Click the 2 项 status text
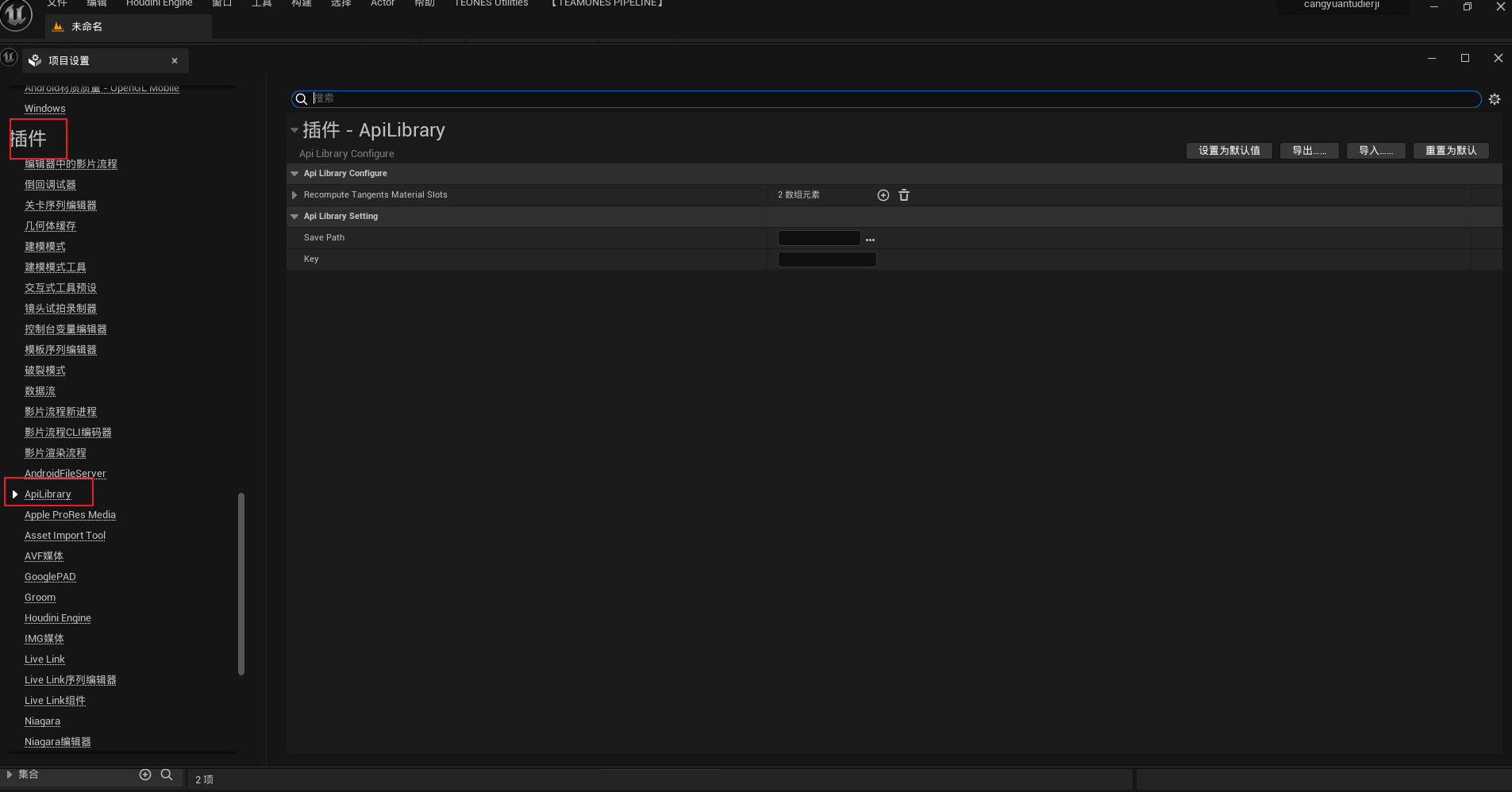Viewport: 1512px width, 792px height. [204, 780]
